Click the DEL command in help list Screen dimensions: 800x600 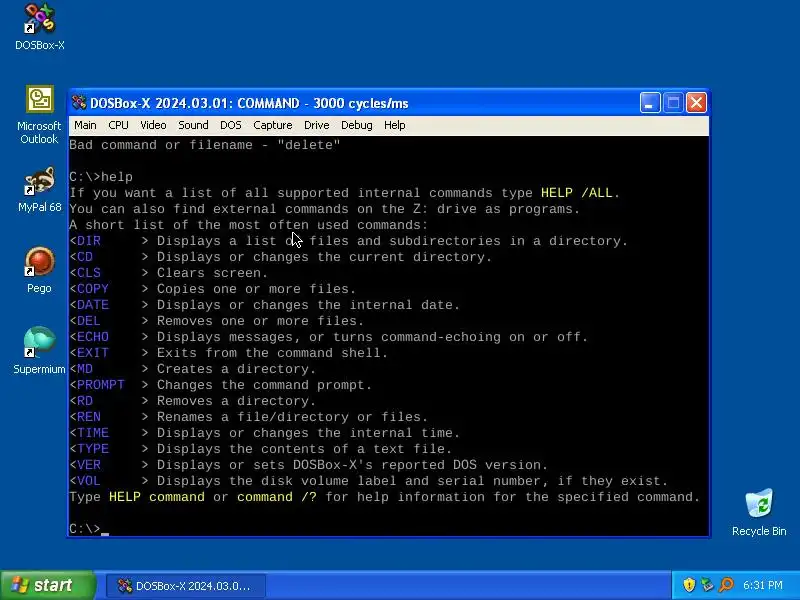point(89,321)
